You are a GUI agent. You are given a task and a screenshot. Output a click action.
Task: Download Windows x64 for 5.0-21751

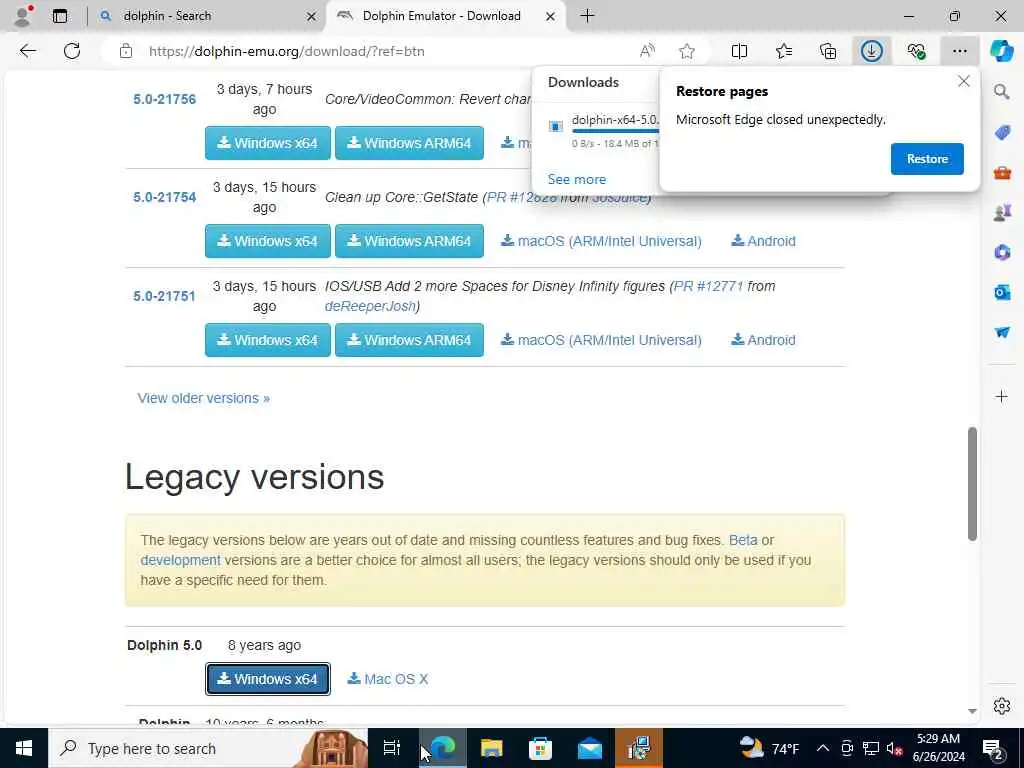click(x=268, y=340)
